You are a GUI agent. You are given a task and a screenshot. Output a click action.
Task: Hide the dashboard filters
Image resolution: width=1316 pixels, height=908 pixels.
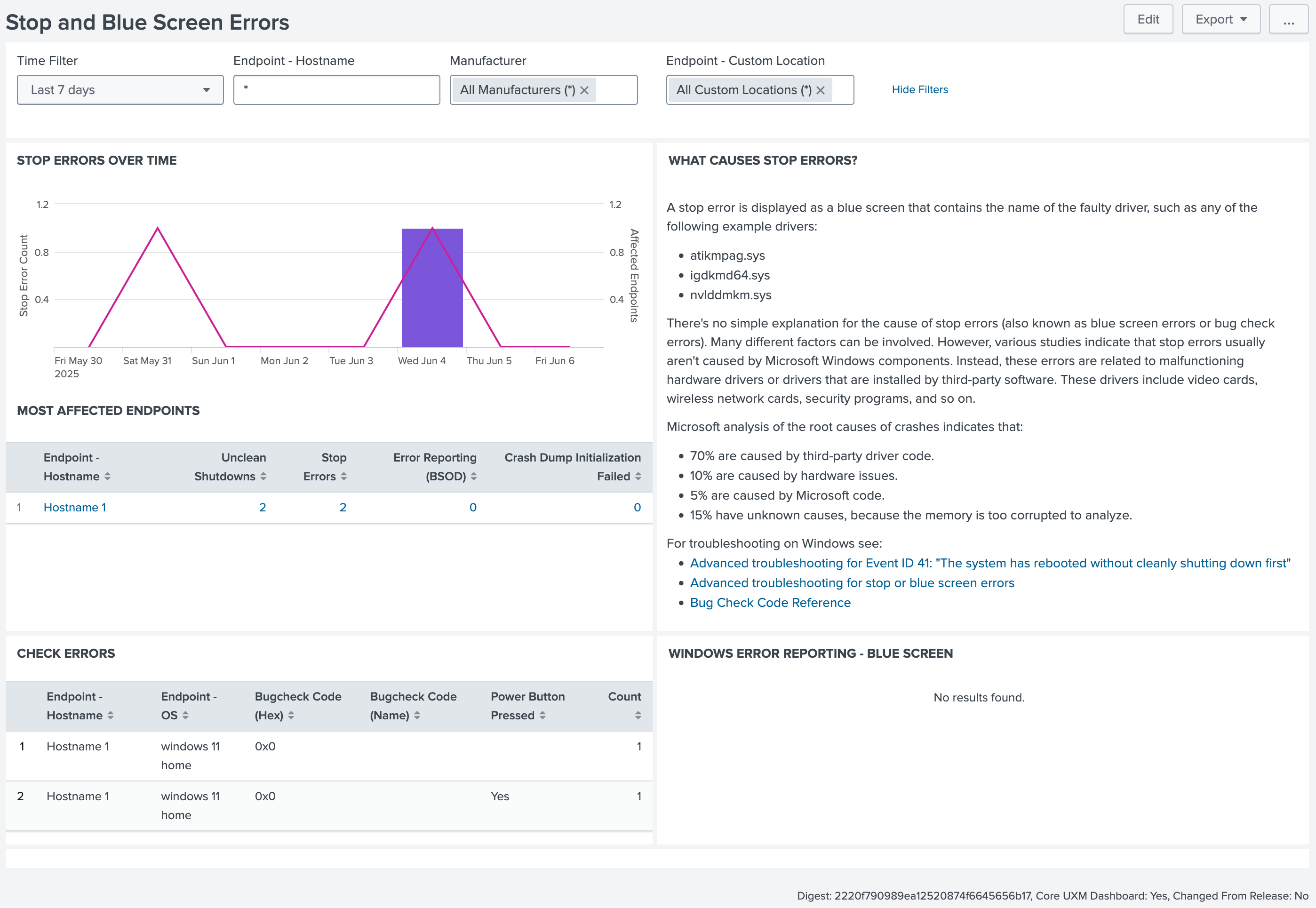pos(919,89)
